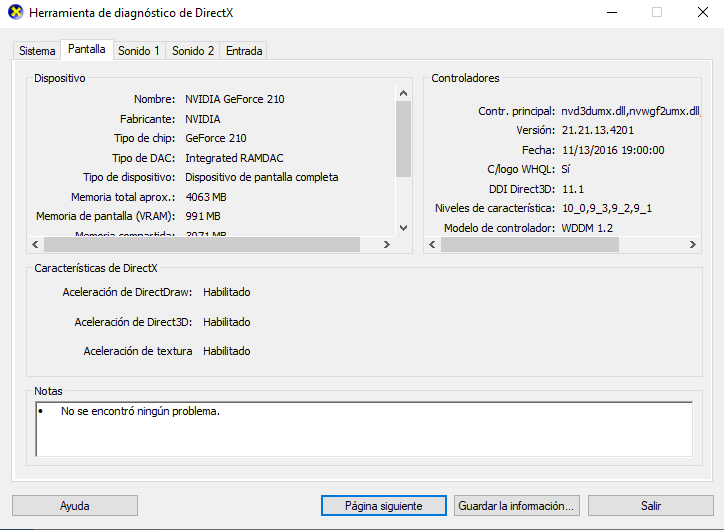Click the 4063 MB memory value

(206, 197)
